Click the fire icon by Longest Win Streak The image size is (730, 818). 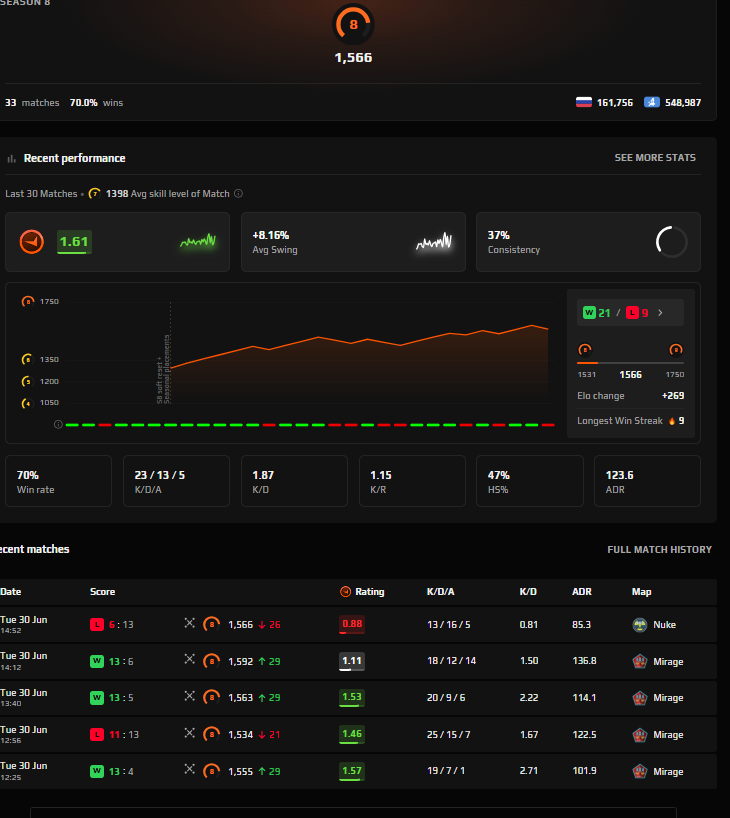point(672,420)
